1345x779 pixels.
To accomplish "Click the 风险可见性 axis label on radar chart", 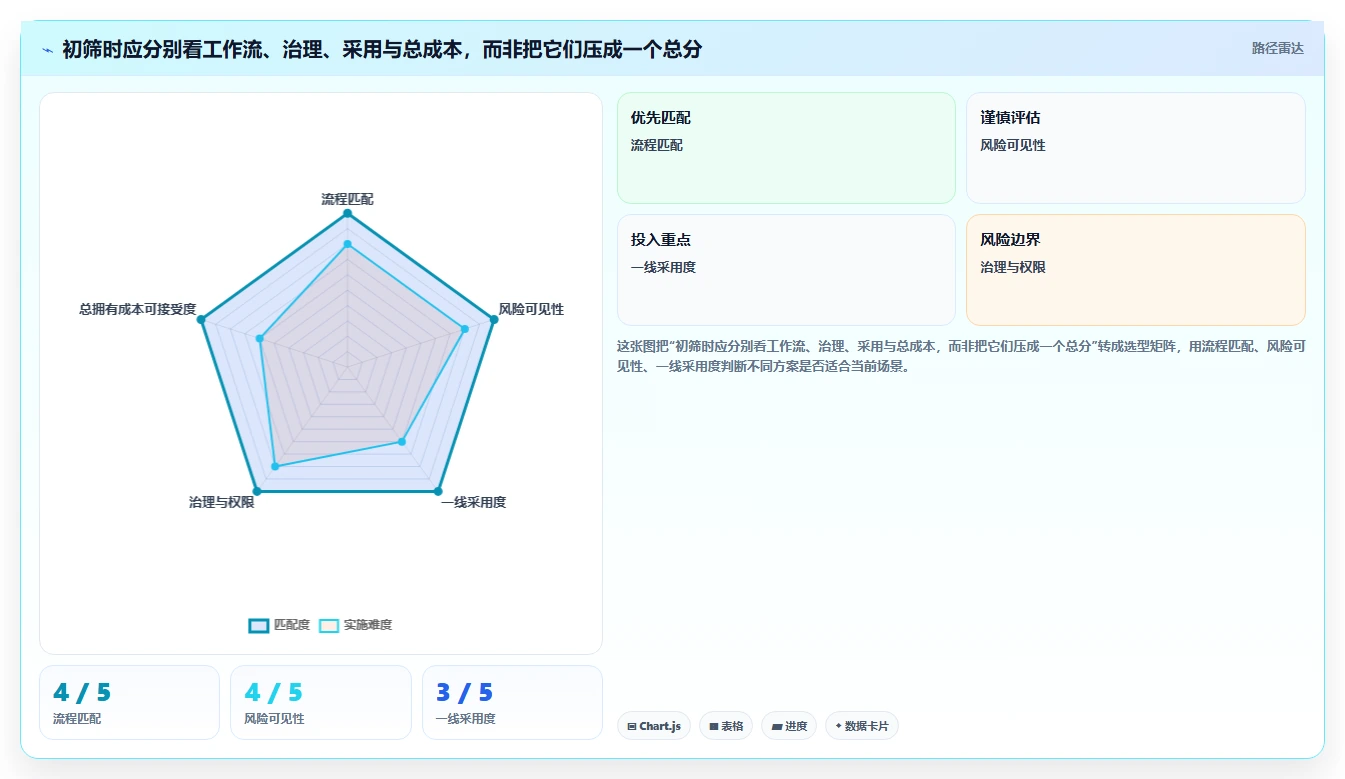I will point(531,309).
